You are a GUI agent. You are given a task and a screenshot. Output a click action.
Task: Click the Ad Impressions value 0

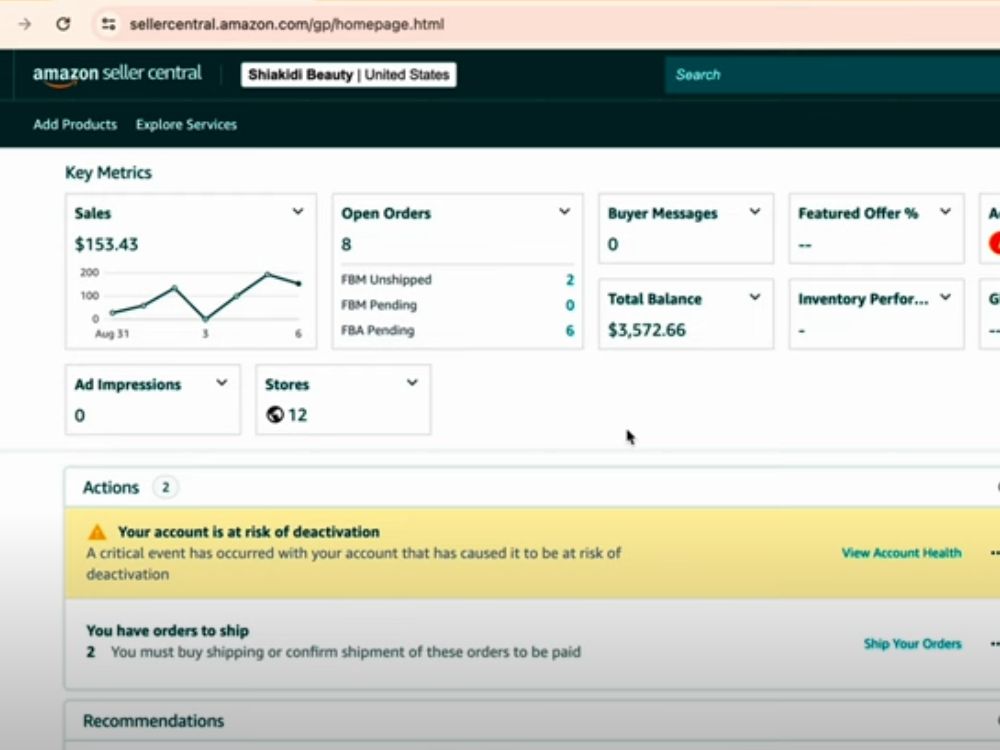click(80, 415)
